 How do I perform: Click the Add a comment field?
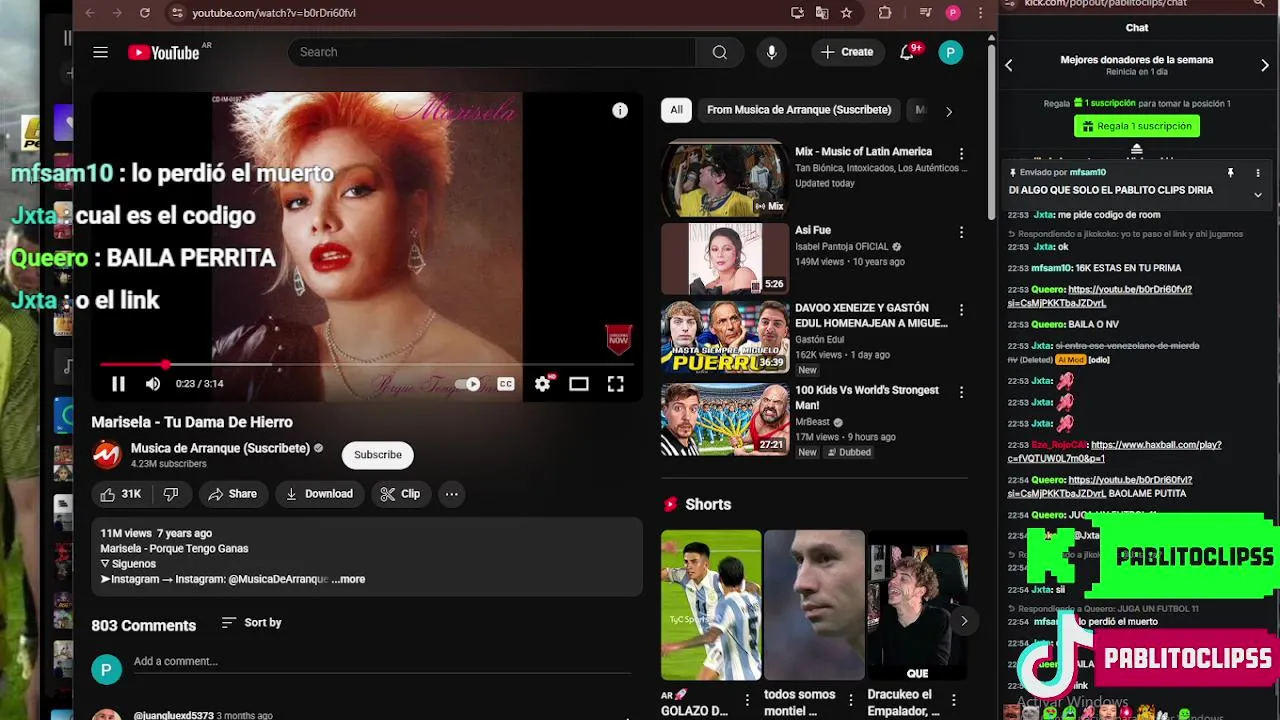click(x=384, y=662)
